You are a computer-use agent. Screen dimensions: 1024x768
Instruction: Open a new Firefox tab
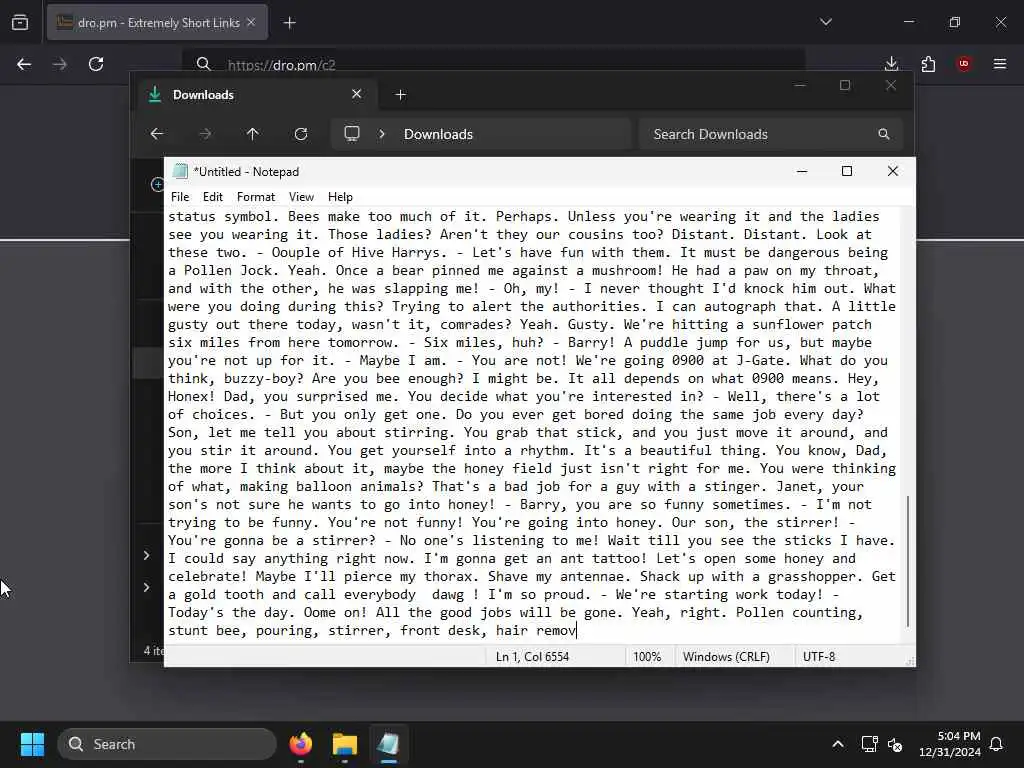(x=290, y=23)
